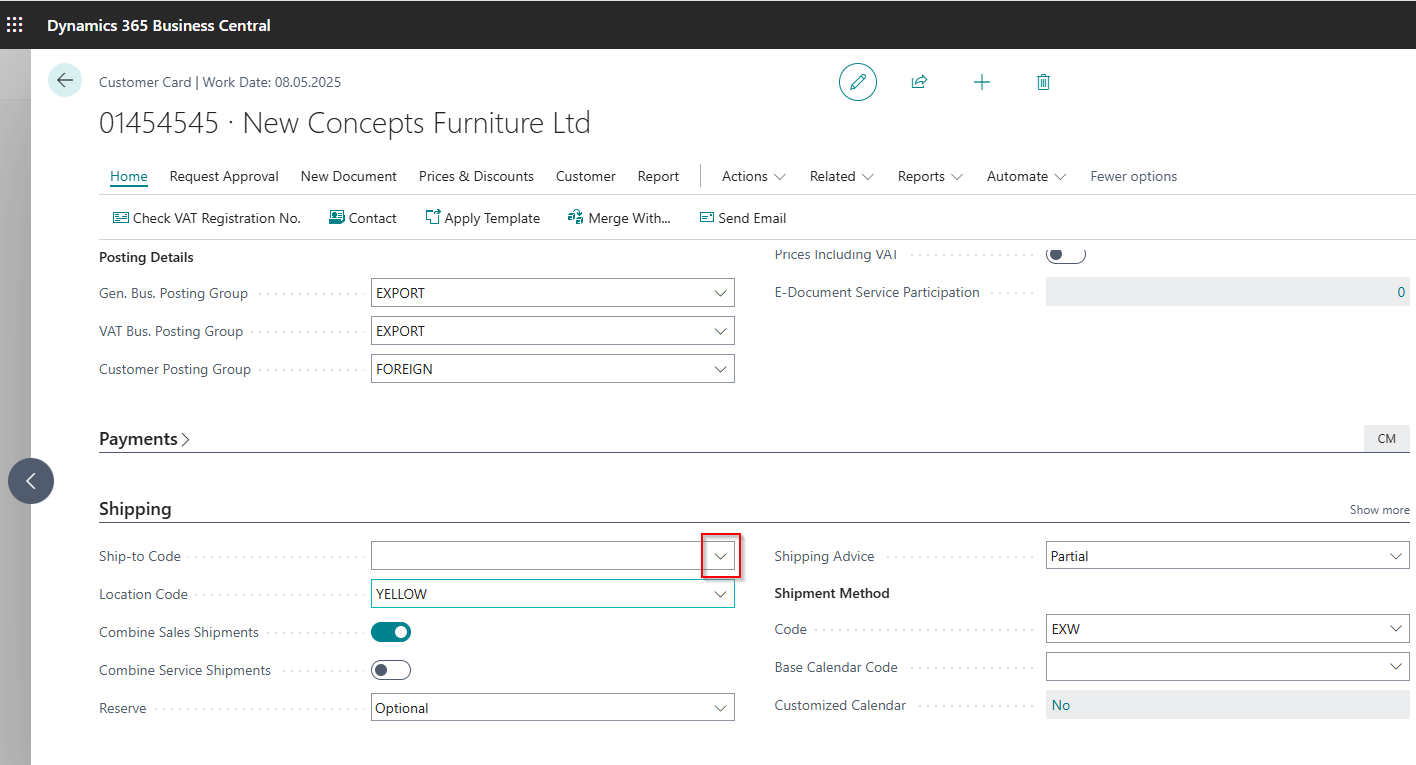Open Related dropdown menu
The width and height of the screenshot is (1416, 765).
pyautogui.click(x=842, y=176)
